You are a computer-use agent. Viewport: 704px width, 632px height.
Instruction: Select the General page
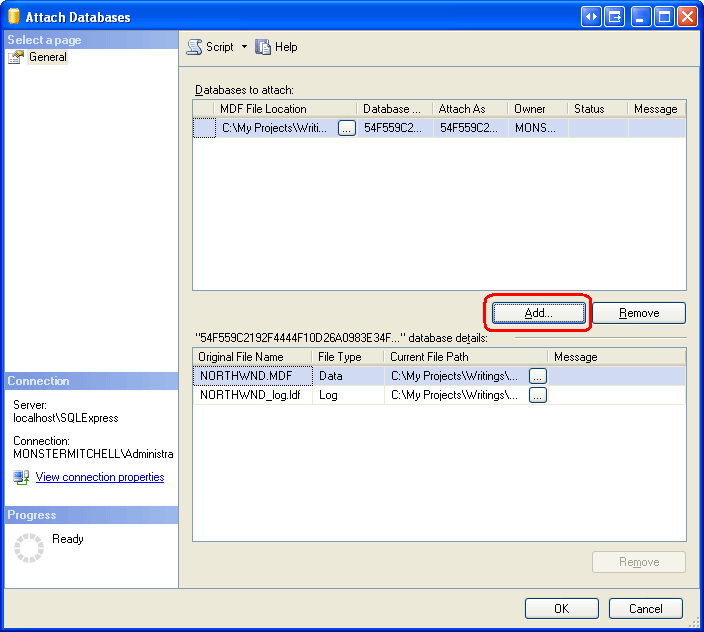(47, 57)
